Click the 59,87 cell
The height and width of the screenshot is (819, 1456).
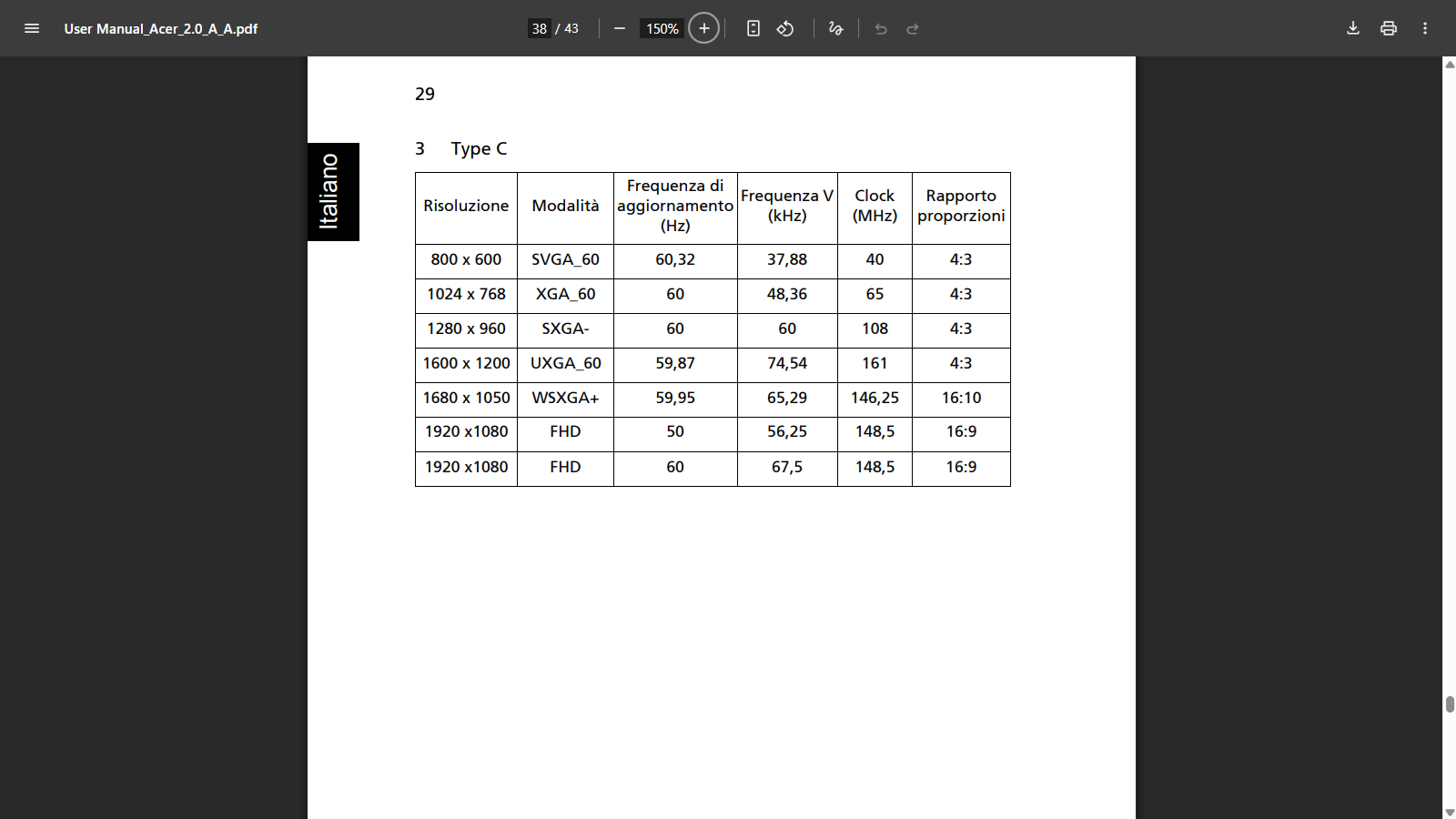tap(675, 363)
